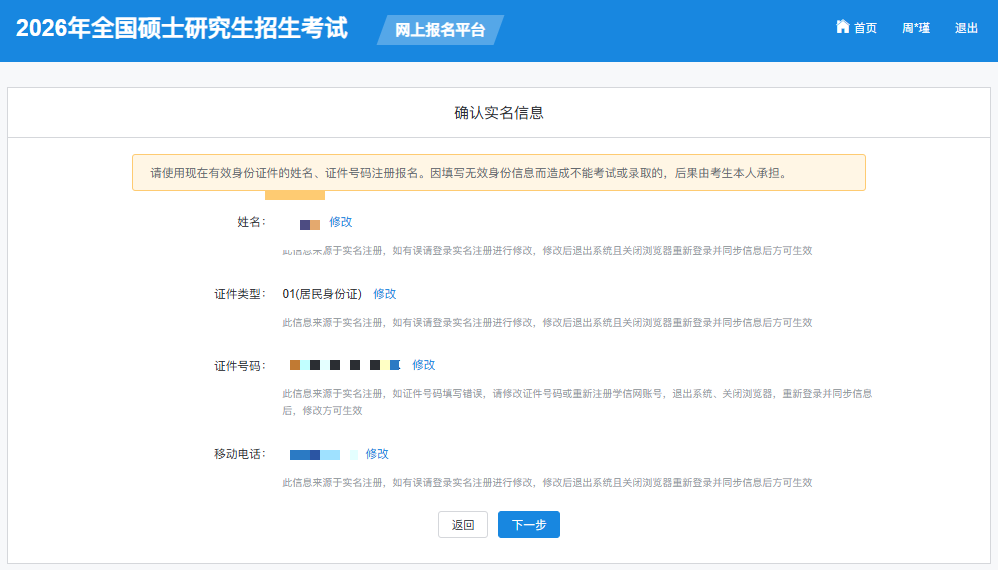998x571 pixels.
Task: Click the yellow identity warning notice banner
Action: (x=498, y=173)
